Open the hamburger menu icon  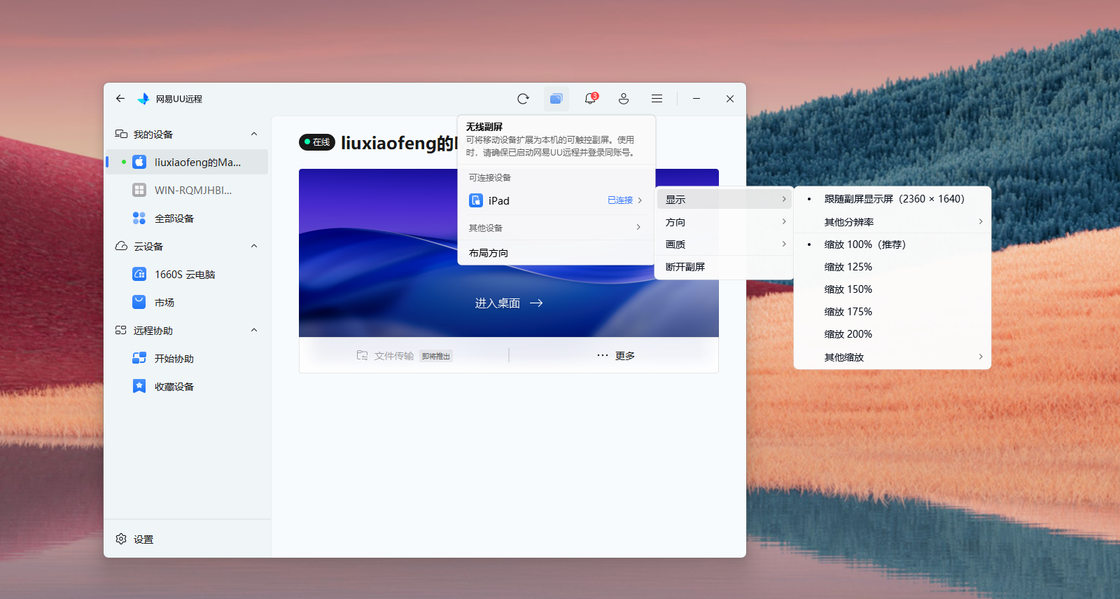656,99
